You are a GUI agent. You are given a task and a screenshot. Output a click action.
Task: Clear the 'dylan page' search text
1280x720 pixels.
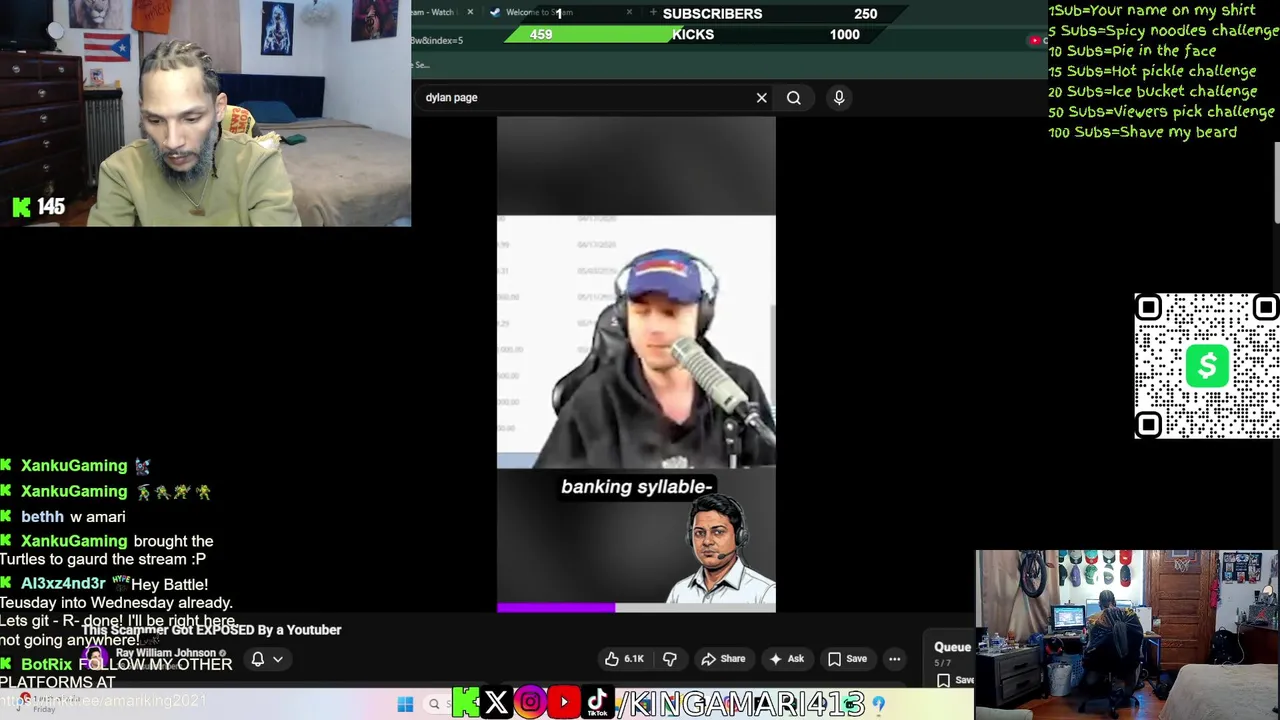click(x=762, y=98)
